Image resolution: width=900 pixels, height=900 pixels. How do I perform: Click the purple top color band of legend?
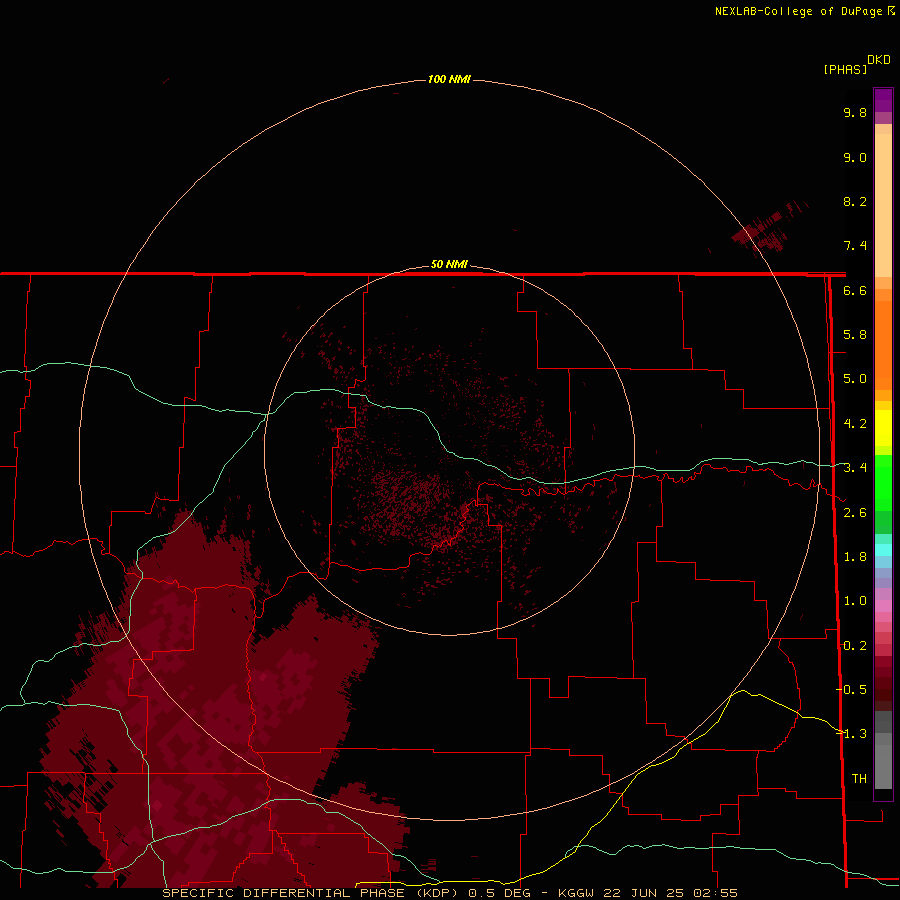[883, 100]
